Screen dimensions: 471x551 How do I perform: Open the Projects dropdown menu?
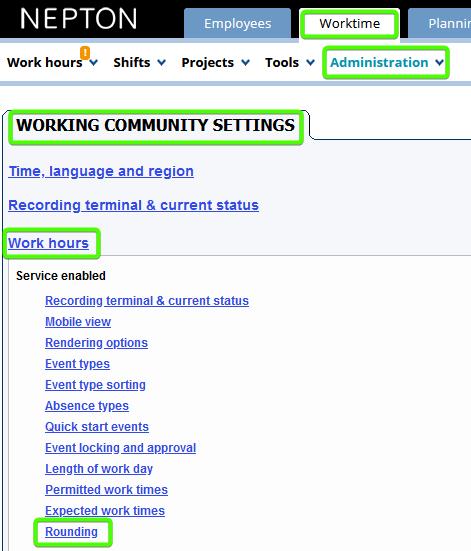(x=215, y=63)
